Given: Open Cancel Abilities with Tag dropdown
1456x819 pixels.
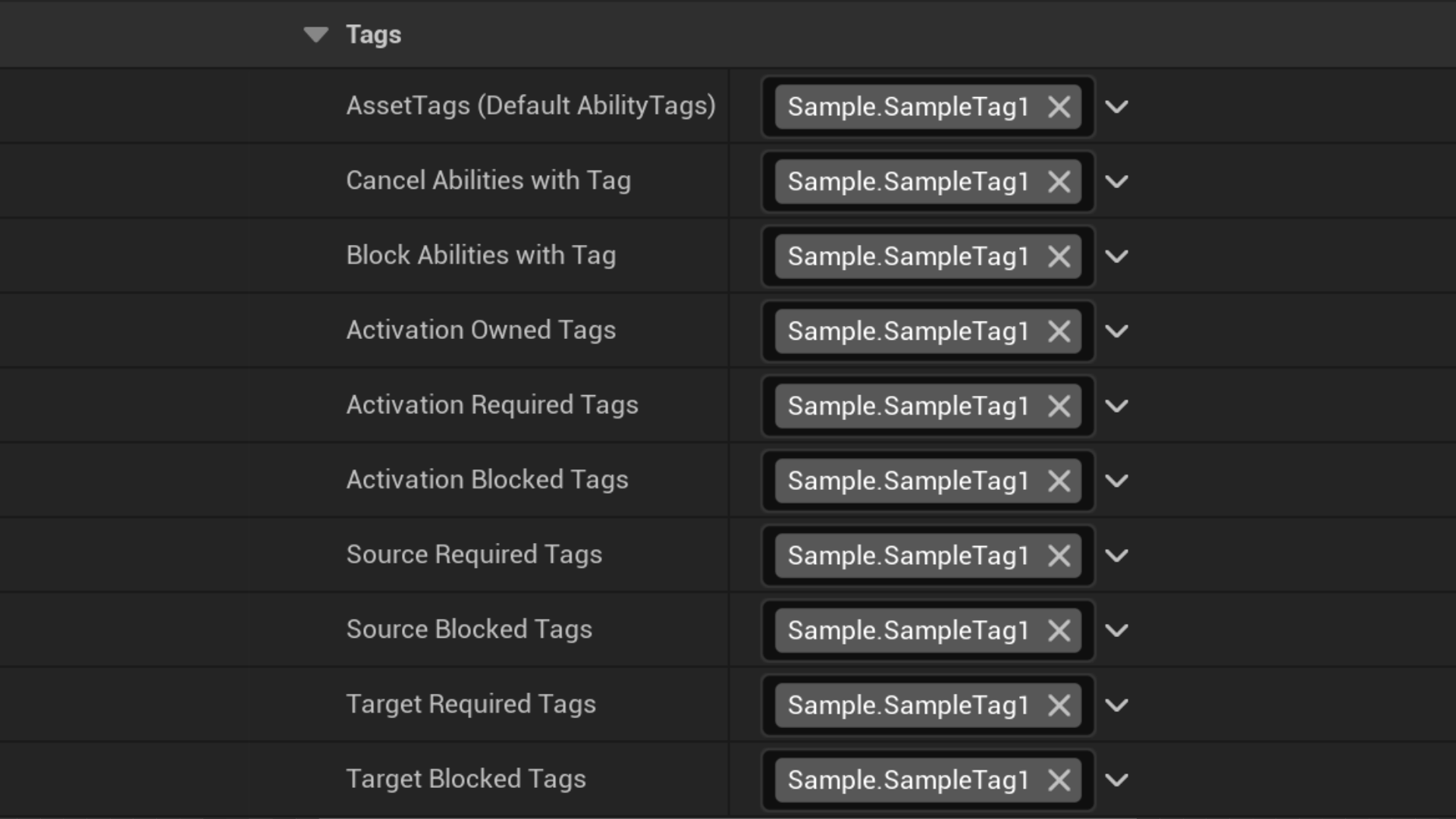Looking at the screenshot, I should (1116, 182).
